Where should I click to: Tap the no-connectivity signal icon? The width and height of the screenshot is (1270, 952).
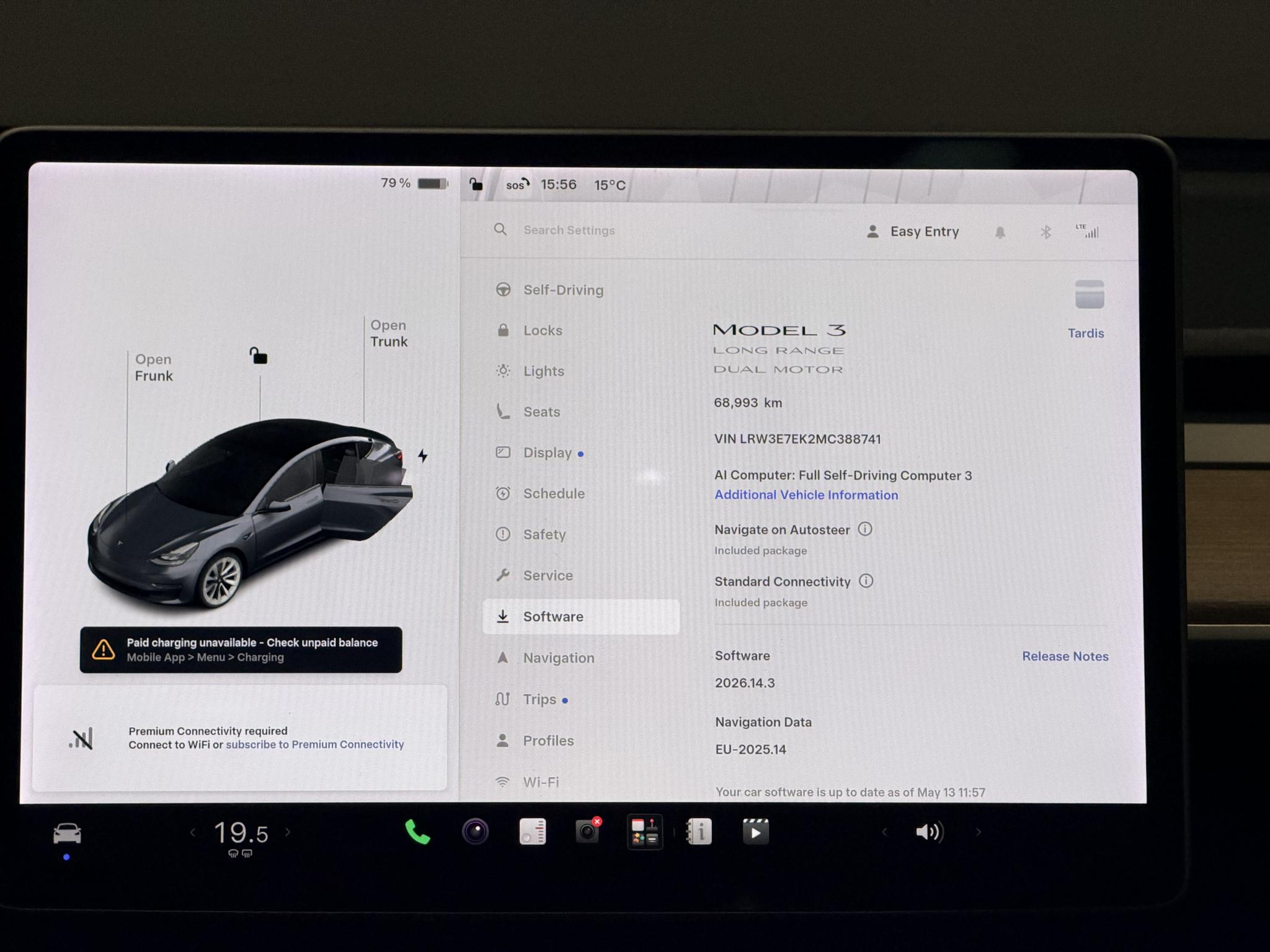click(81, 738)
